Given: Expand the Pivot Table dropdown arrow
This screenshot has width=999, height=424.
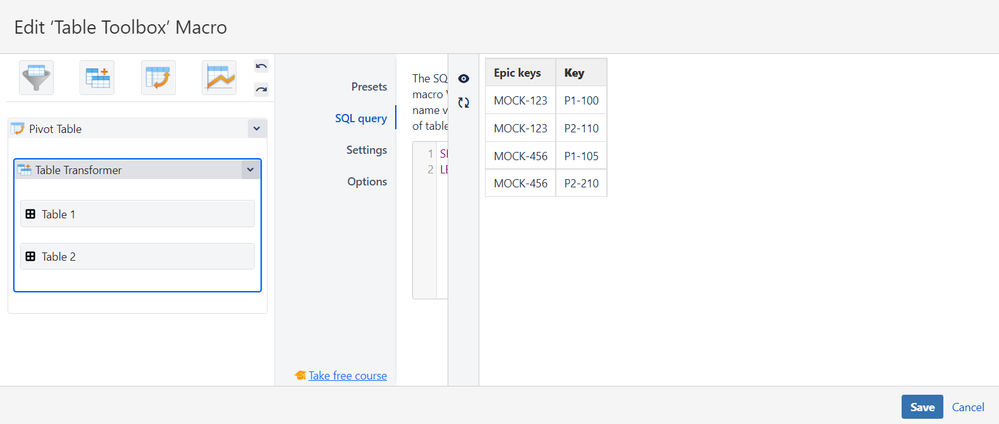Looking at the screenshot, I should click(256, 129).
